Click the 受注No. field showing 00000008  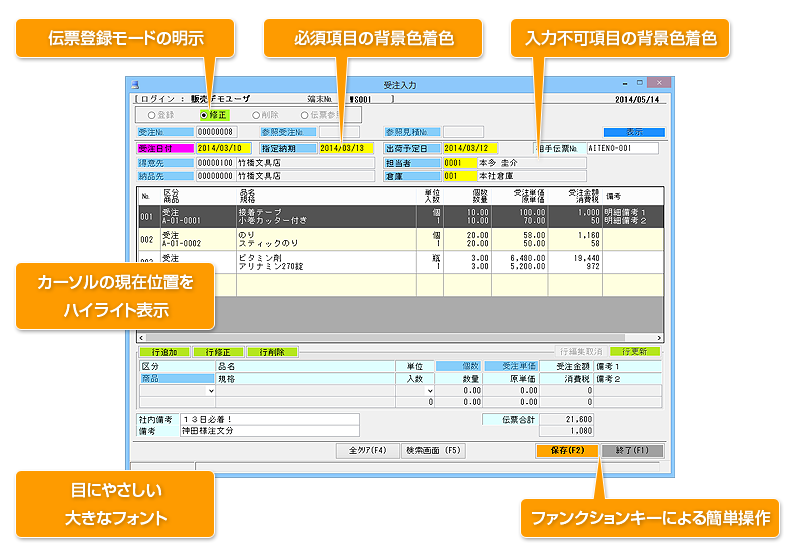click(216, 132)
